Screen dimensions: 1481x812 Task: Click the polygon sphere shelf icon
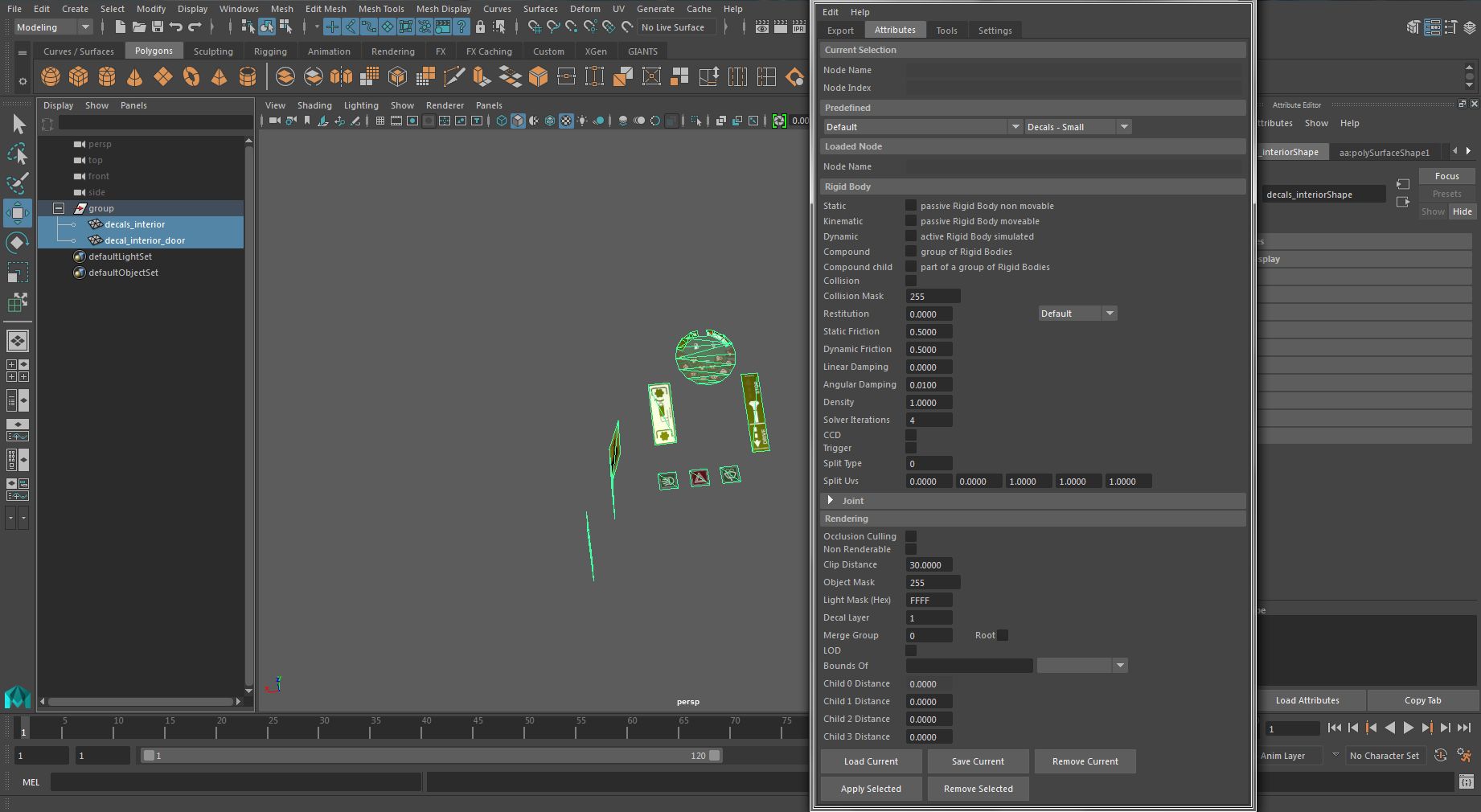[x=51, y=76]
